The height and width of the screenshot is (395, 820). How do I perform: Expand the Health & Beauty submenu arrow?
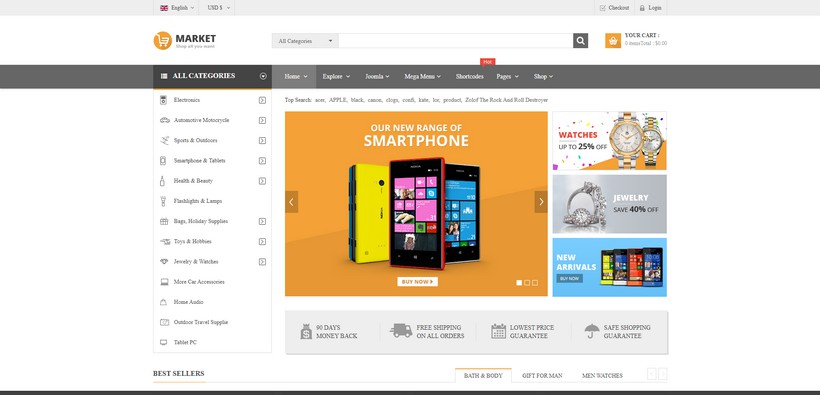pyautogui.click(x=263, y=181)
